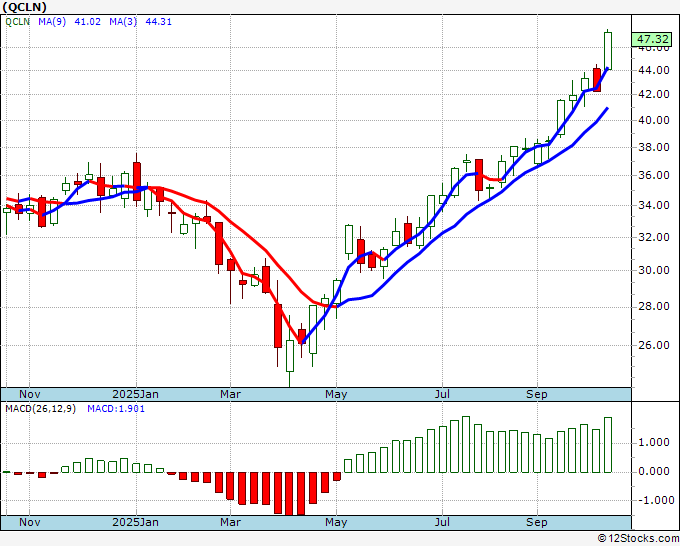This screenshot has height=546, width=680.
Task: Open the 12Stocks.com copyright link
Action: [x=638, y=538]
